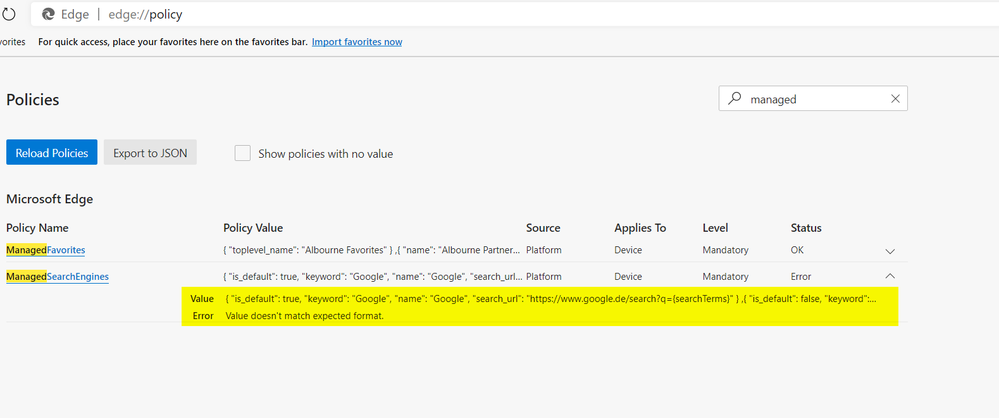Click the Source column header
The image size is (999, 418).
coord(543,227)
